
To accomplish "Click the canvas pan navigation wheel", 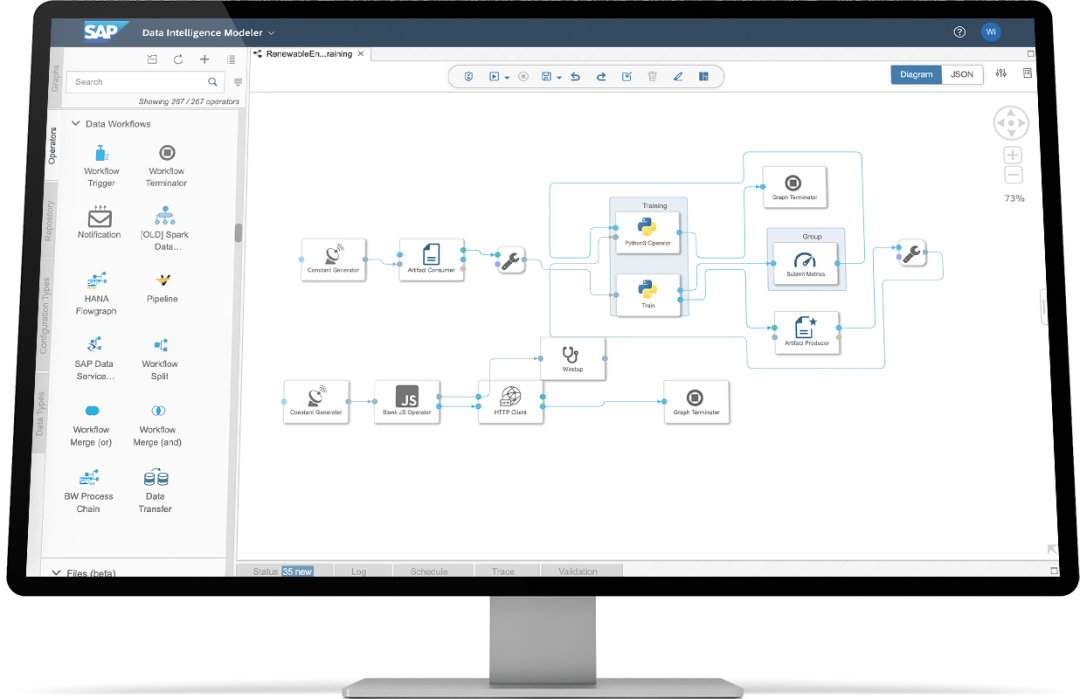I will (1011, 123).
